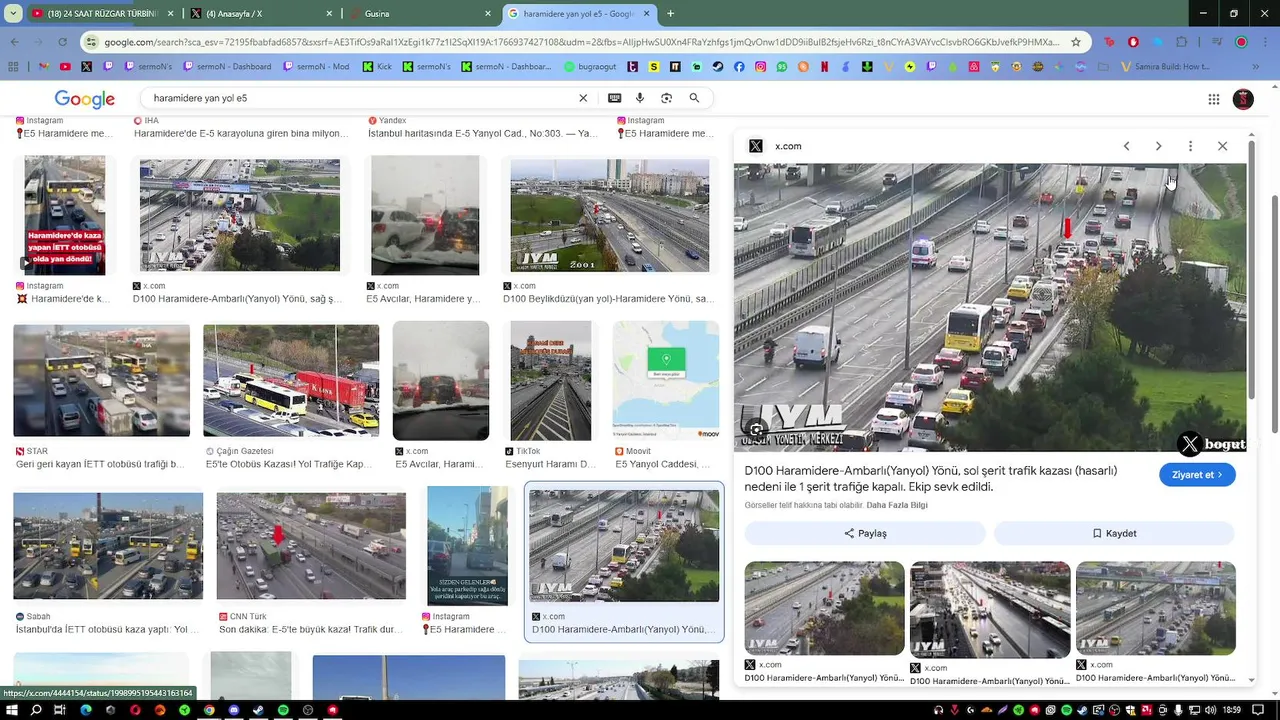1280x720 pixels.
Task: Open Steam bookmark icon in bookmarks bar
Action: (718, 67)
